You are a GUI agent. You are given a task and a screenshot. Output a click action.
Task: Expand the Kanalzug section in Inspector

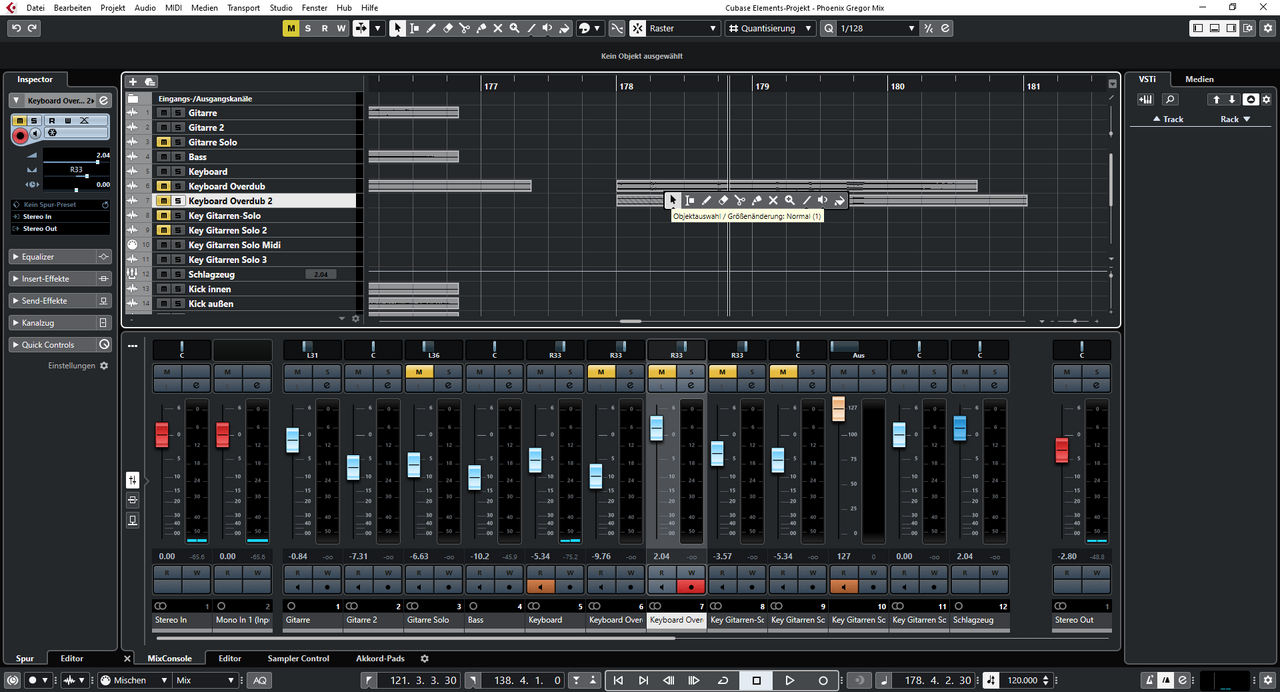(60, 323)
